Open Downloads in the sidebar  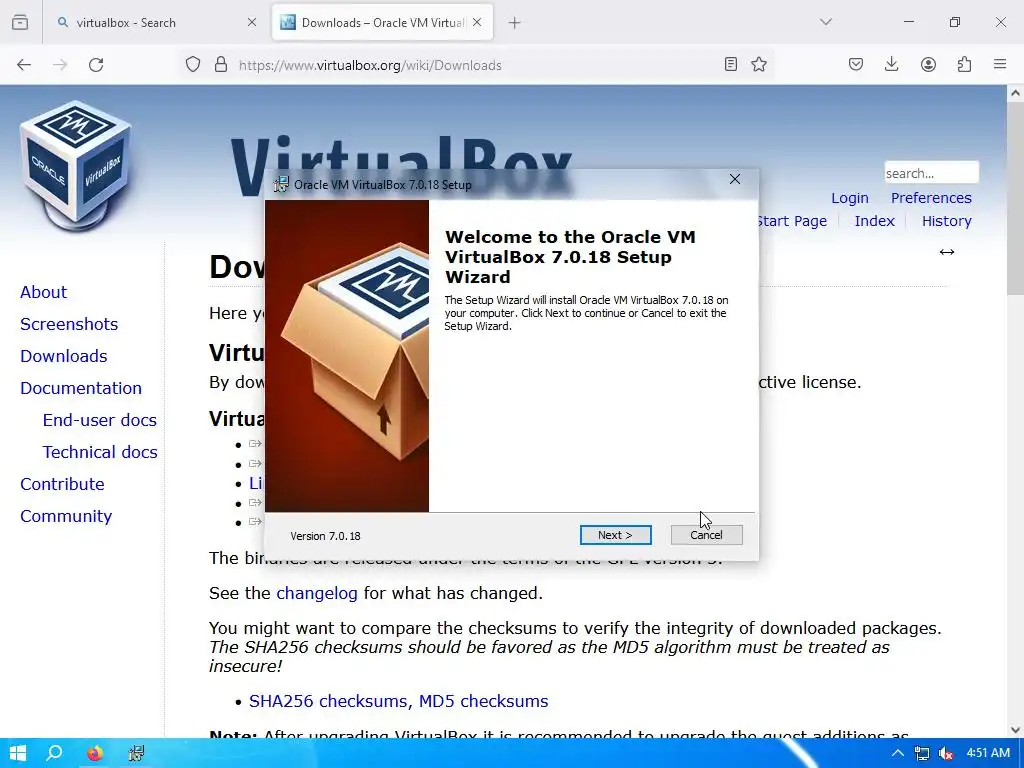(x=63, y=356)
